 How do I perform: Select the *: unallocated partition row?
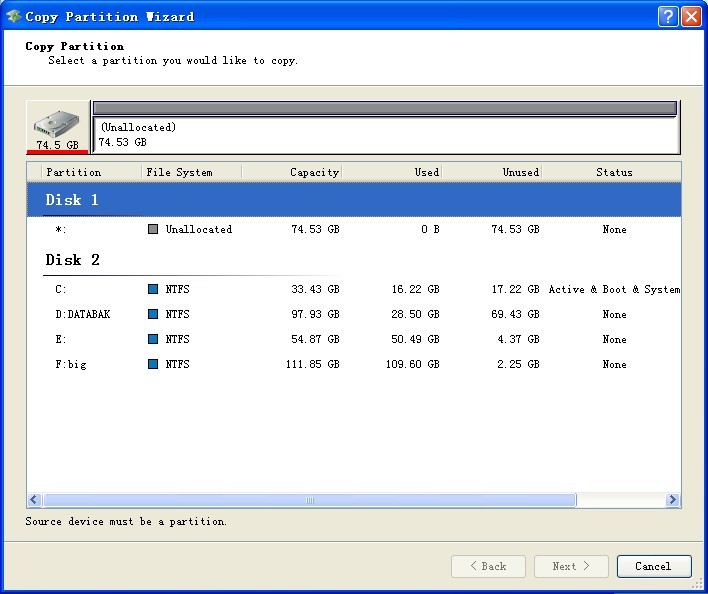click(x=354, y=229)
